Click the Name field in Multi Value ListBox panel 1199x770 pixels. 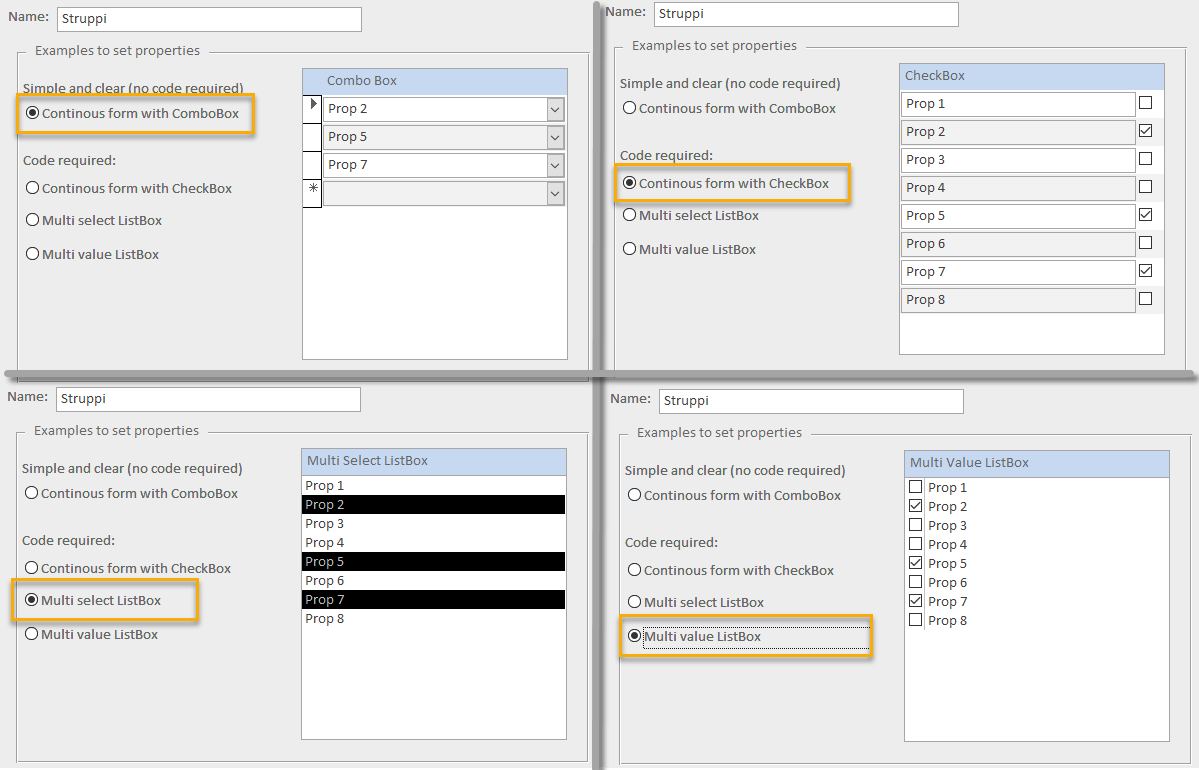pos(811,401)
